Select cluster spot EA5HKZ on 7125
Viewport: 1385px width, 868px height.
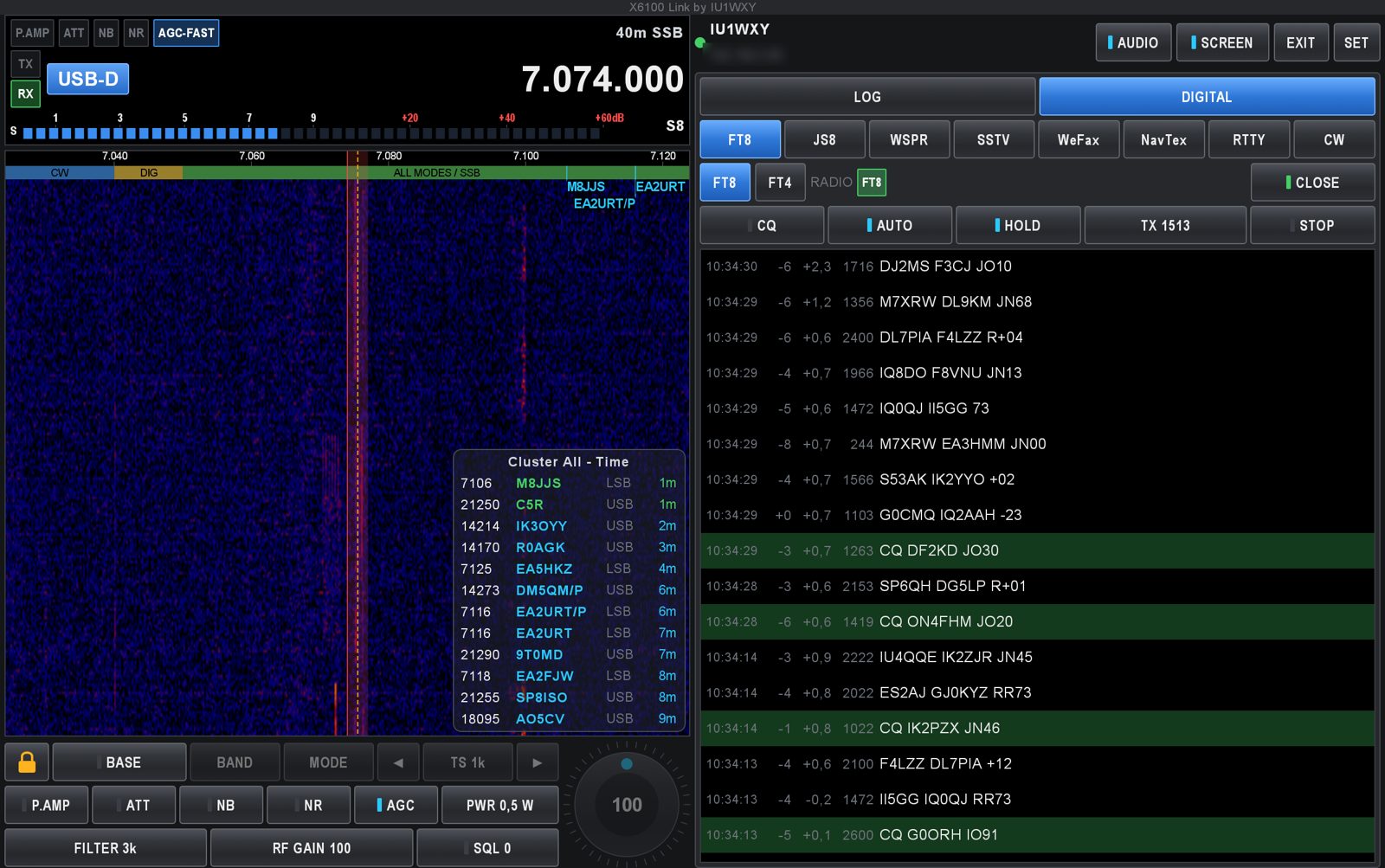tap(569, 569)
